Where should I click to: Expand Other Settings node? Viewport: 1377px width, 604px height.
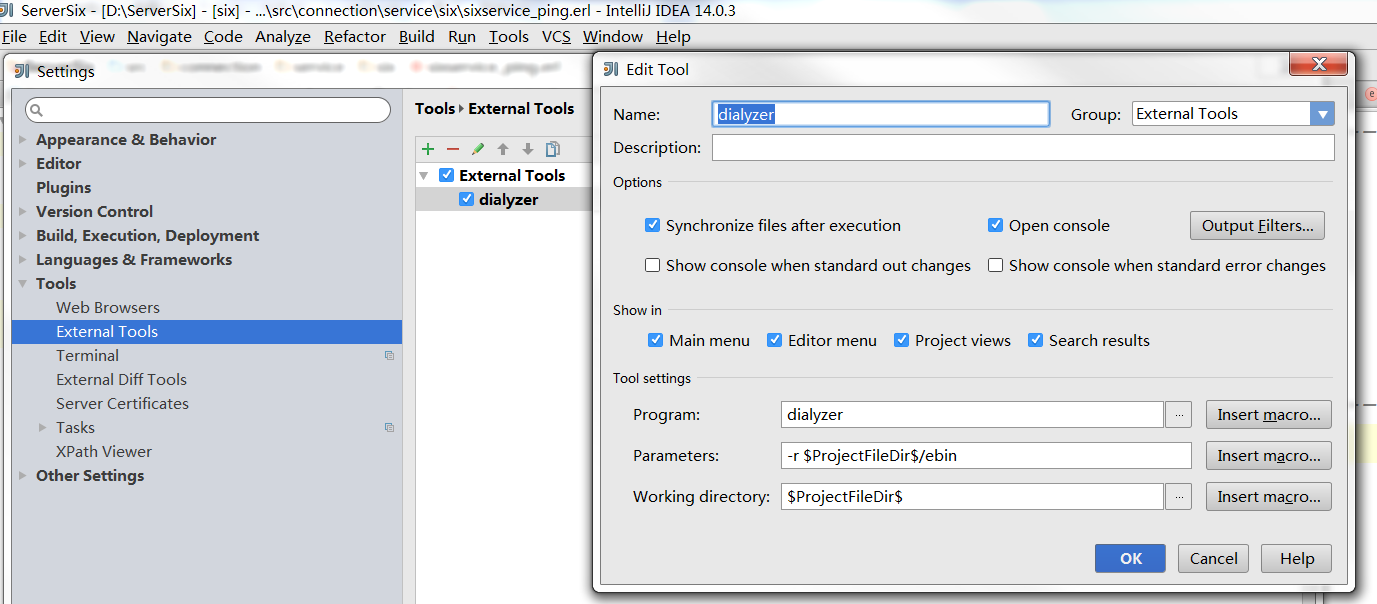pyautogui.click(x=23, y=476)
